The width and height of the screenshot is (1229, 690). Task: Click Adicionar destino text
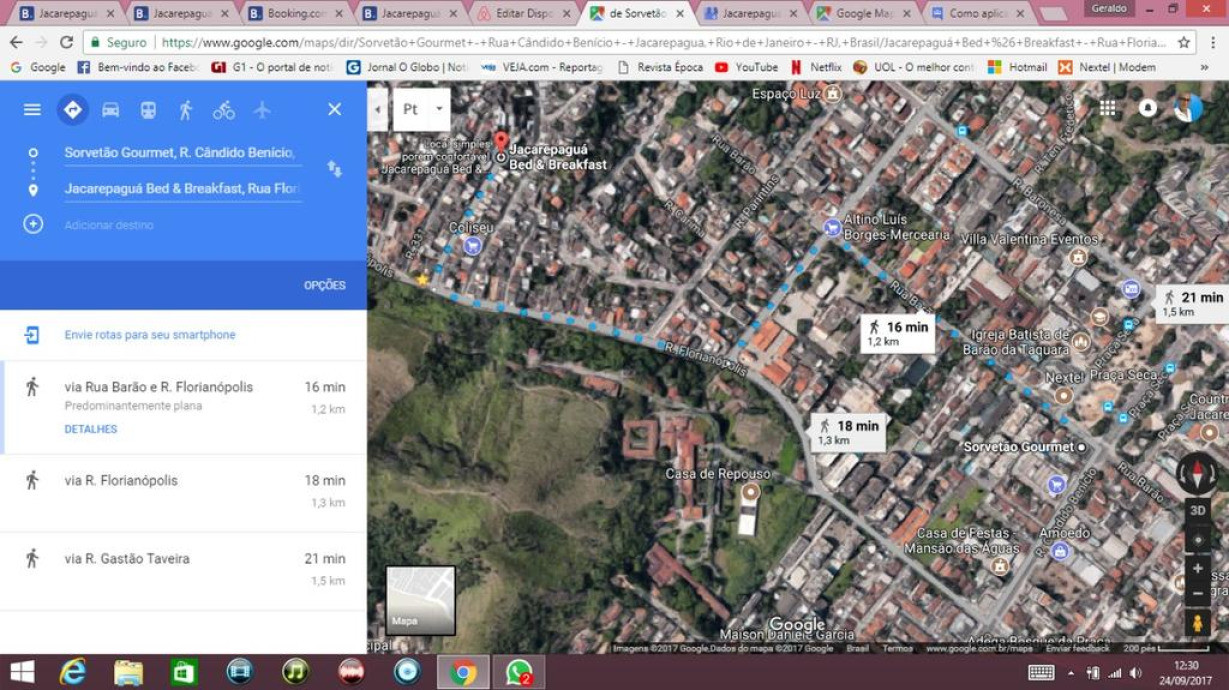[x=109, y=225]
